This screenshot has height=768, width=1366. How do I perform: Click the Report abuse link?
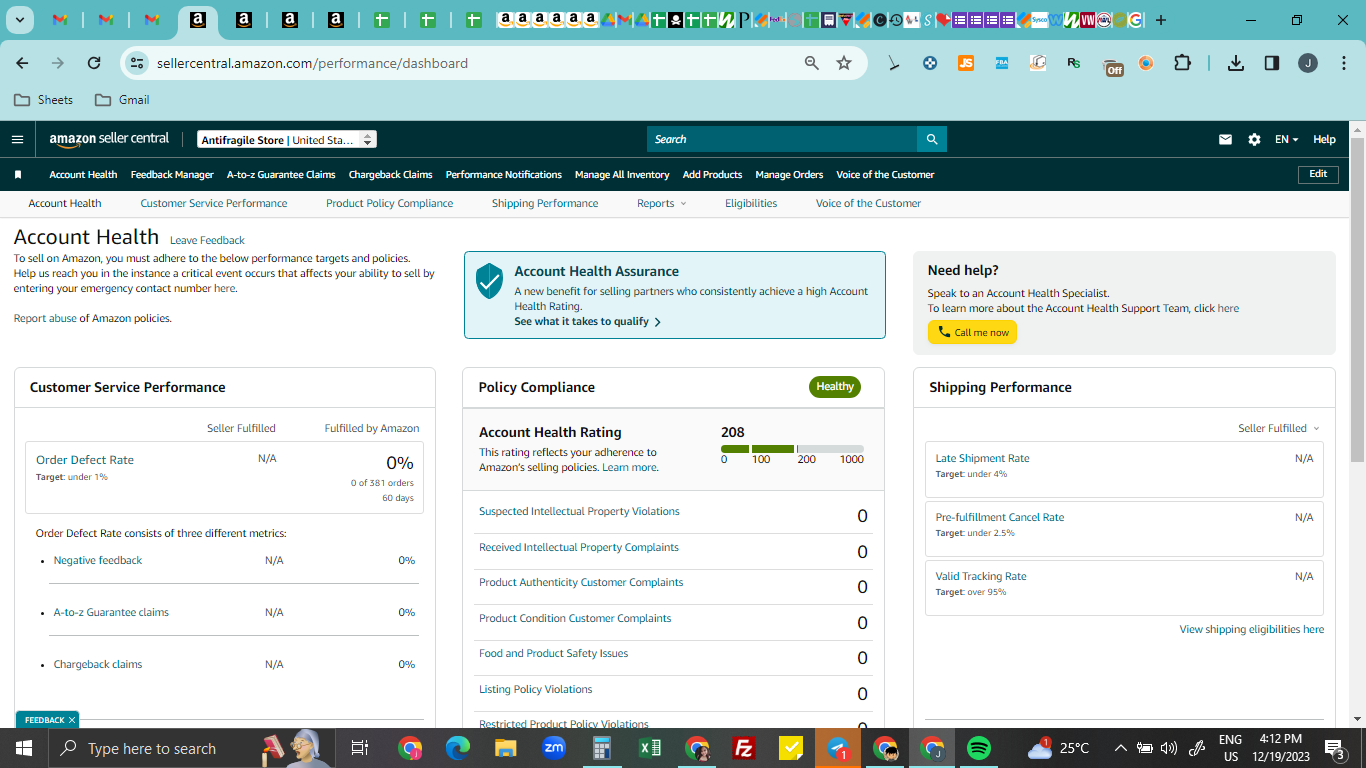45,318
